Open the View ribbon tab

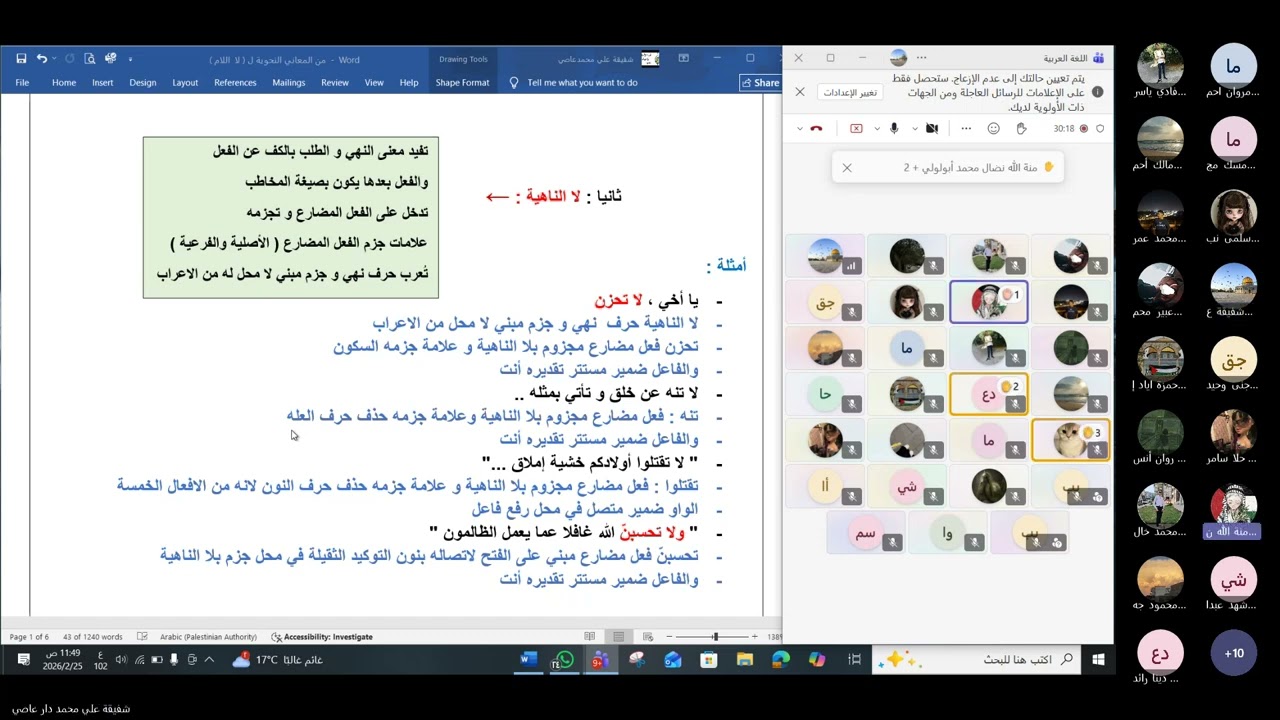374,83
